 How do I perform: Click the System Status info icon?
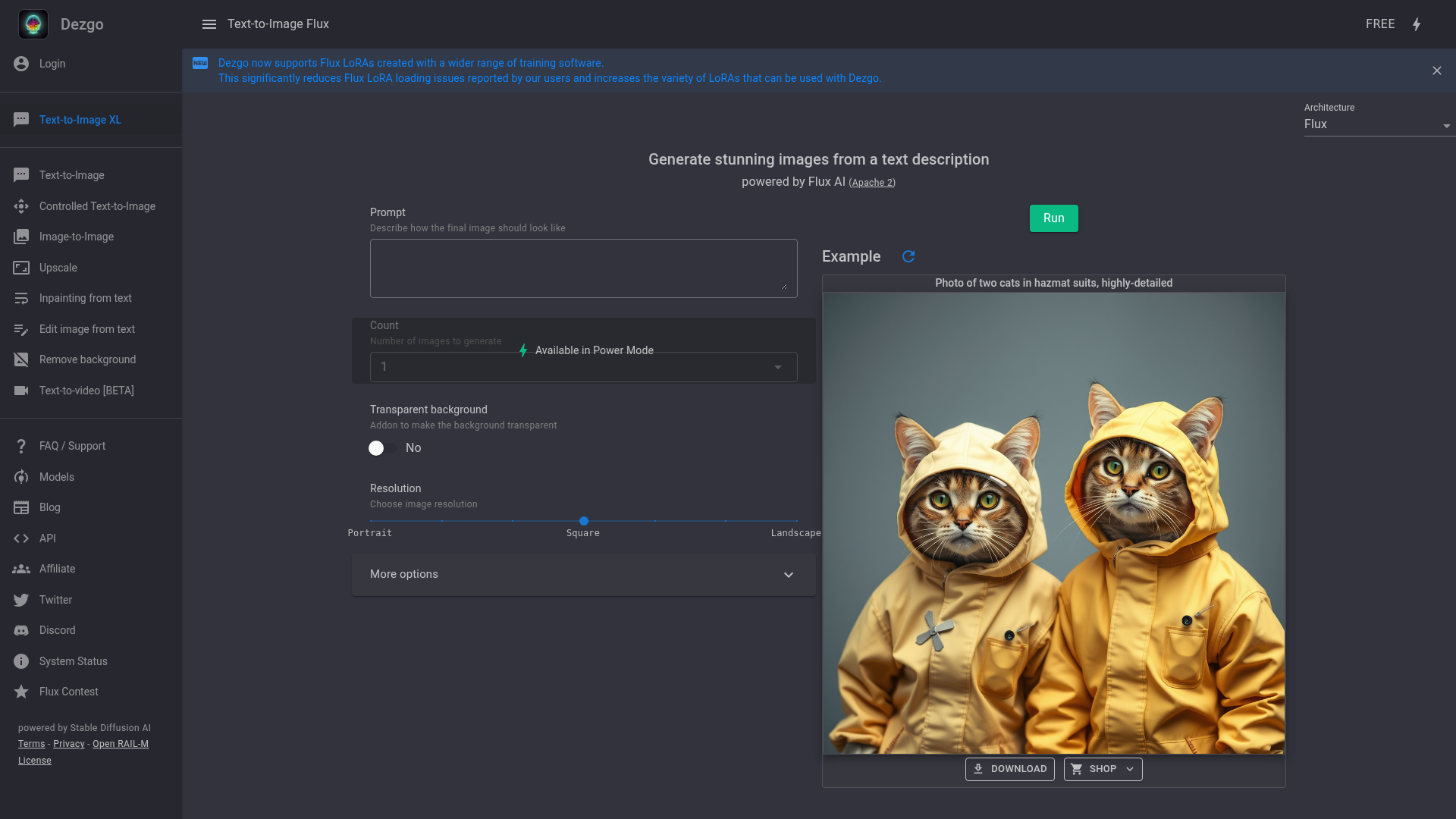(21, 661)
